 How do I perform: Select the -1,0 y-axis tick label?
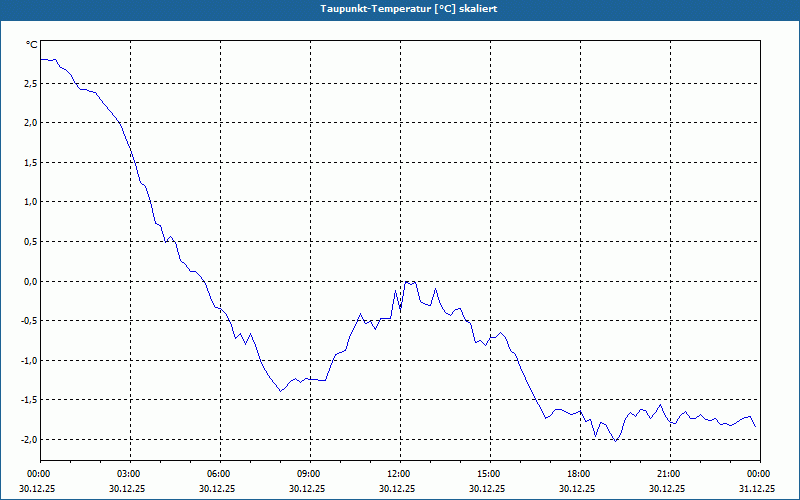point(29,360)
